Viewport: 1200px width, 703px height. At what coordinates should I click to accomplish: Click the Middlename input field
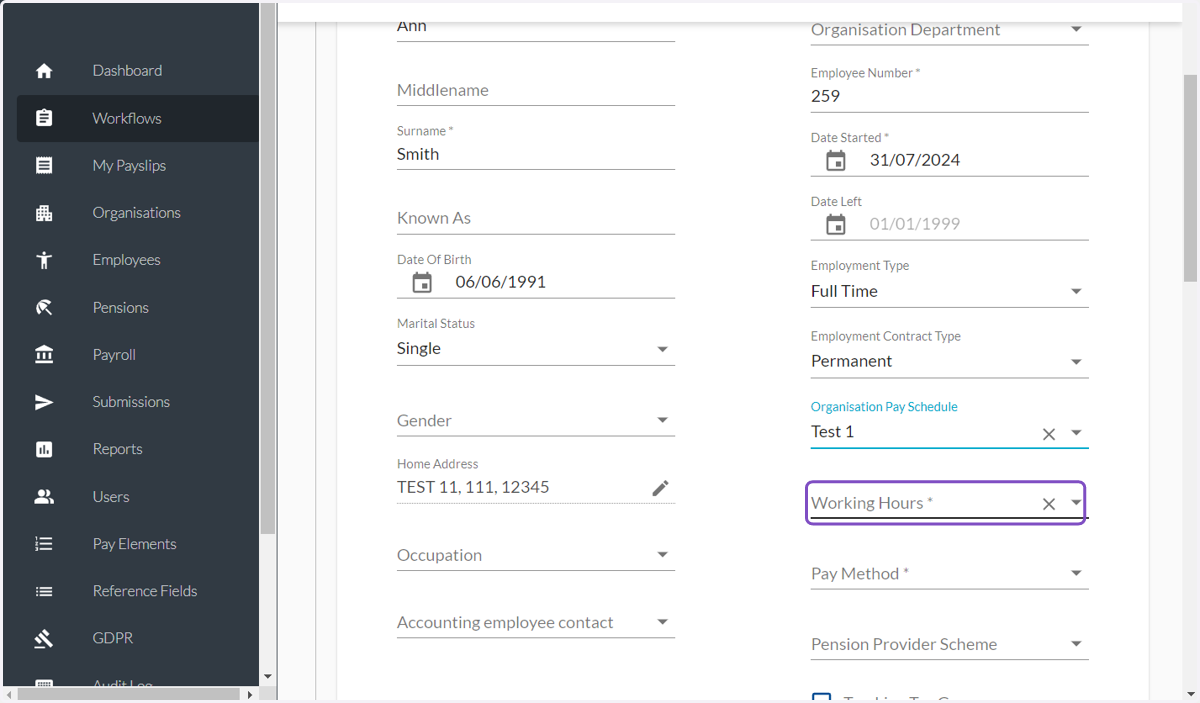pyautogui.click(x=536, y=90)
